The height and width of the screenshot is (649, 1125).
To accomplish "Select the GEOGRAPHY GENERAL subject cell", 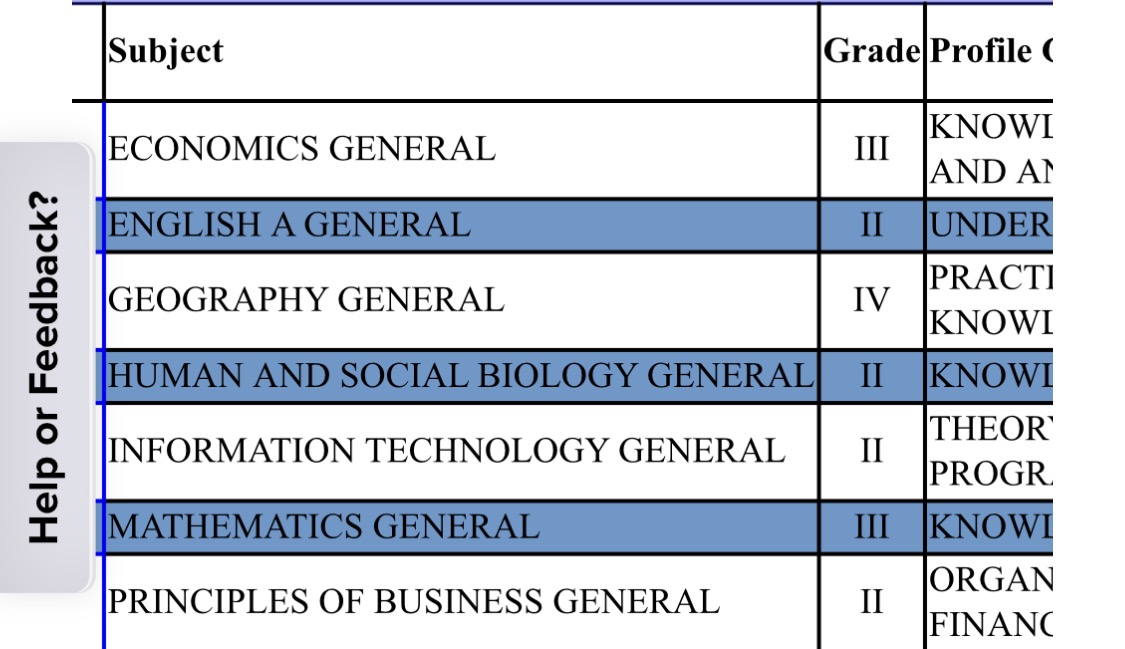I will point(461,300).
